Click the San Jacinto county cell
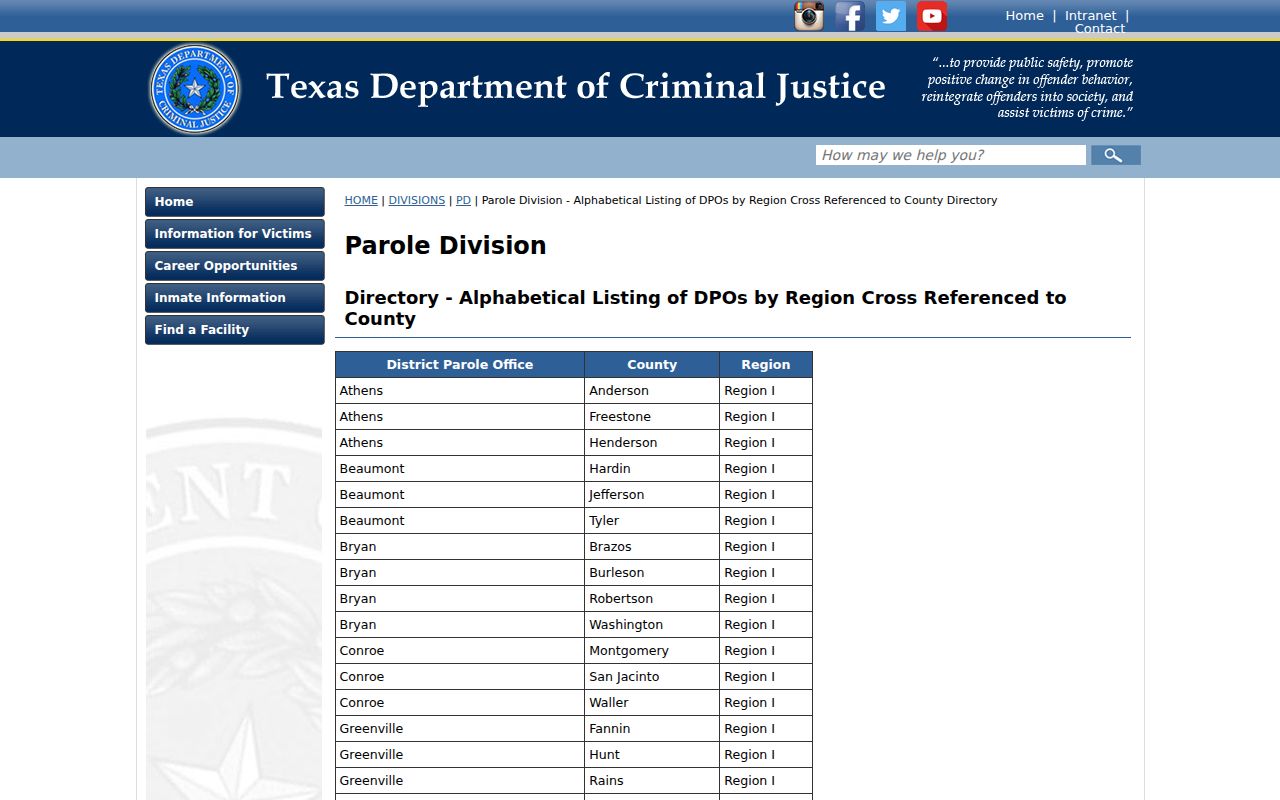Image resolution: width=1280 pixels, height=800 pixels. (x=652, y=677)
